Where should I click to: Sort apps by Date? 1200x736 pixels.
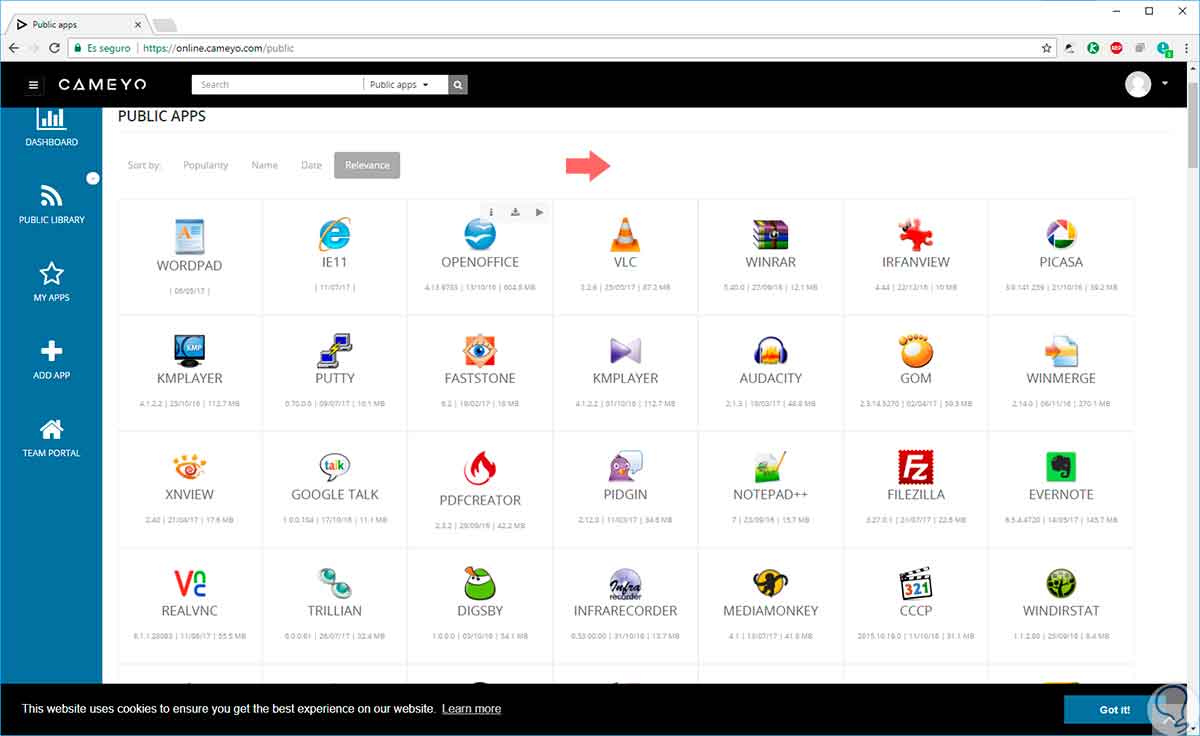312,165
